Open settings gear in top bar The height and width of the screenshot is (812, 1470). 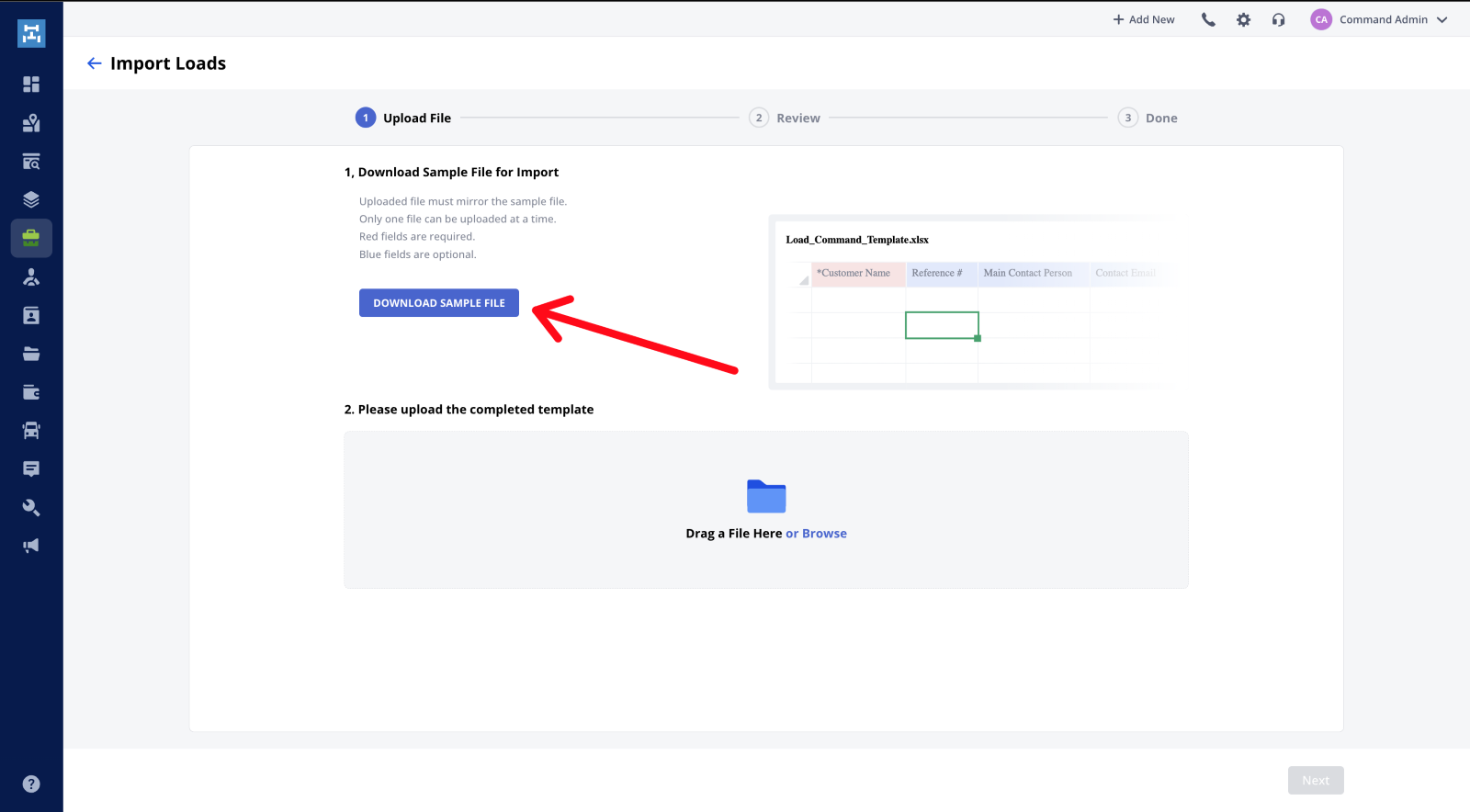pyautogui.click(x=1243, y=19)
